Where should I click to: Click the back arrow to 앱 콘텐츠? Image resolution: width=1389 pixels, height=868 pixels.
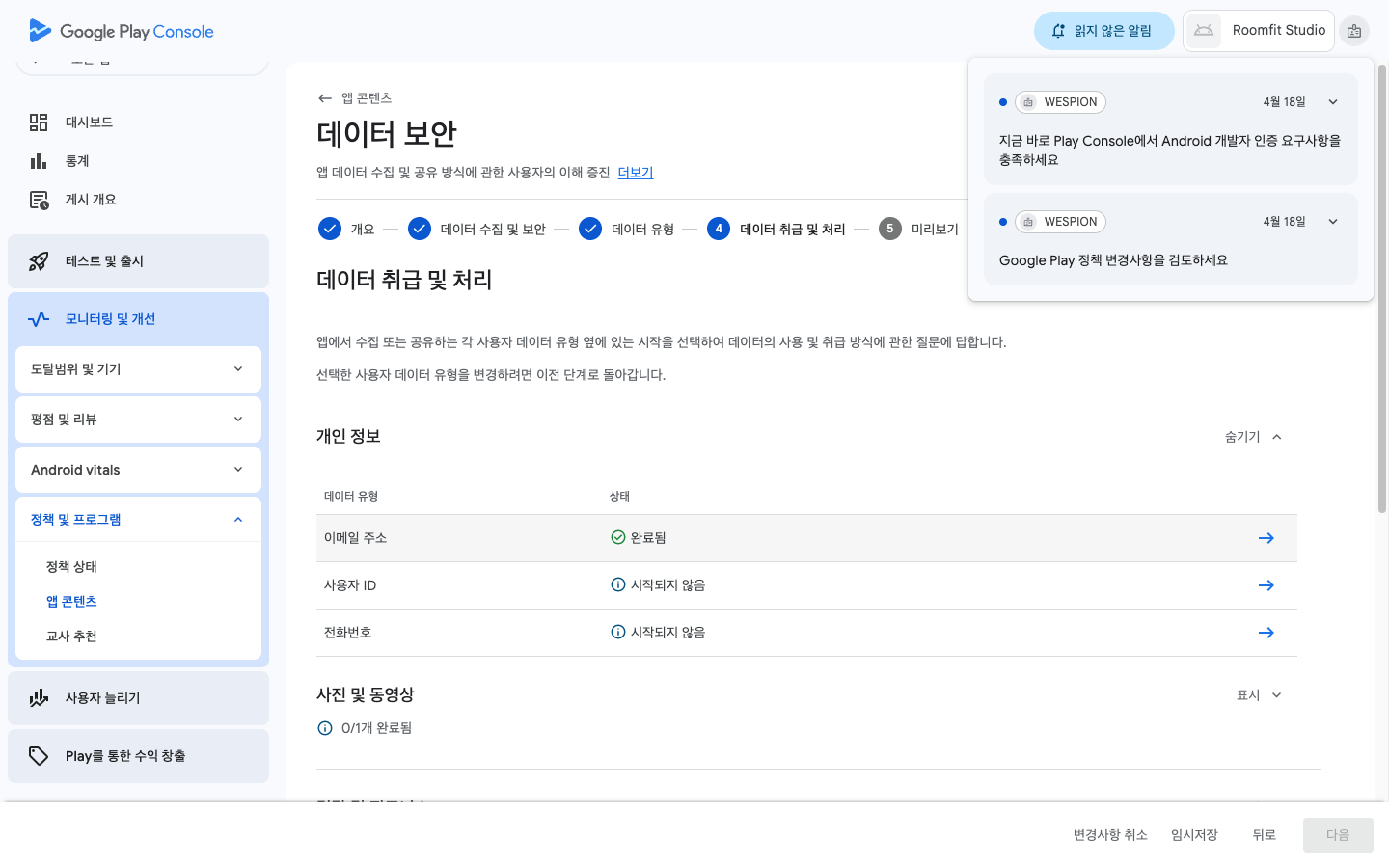point(325,98)
